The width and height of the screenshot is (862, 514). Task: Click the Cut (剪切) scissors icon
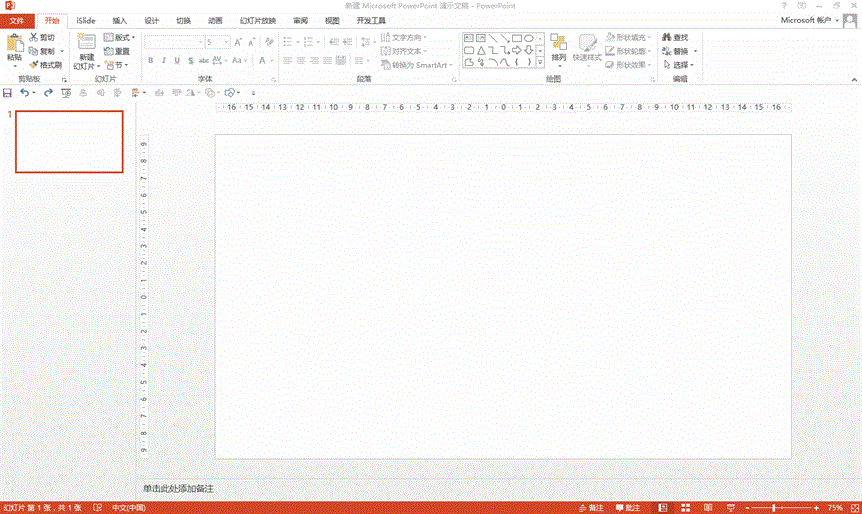coord(34,37)
